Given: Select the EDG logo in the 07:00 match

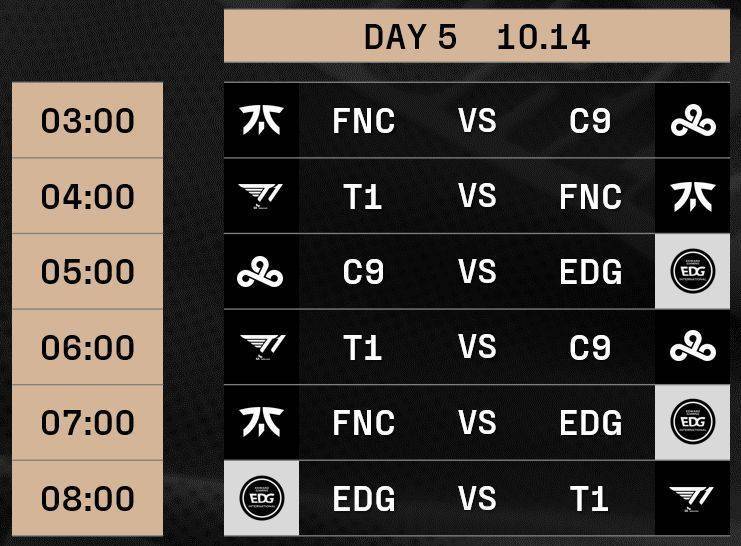Looking at the screenshot, I should (693, 422).
